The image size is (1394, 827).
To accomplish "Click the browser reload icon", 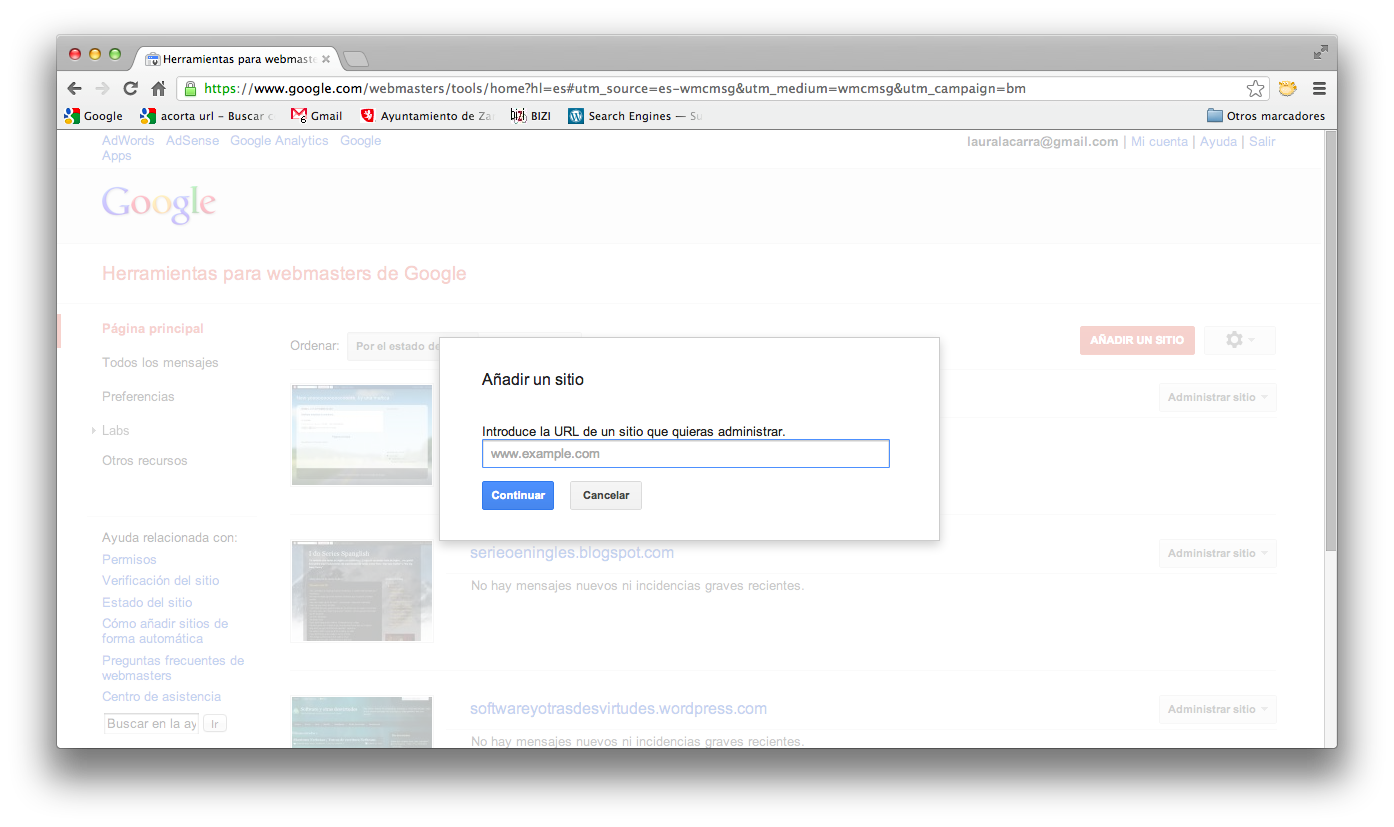I will pyautogui.click(x=130, y=88).
